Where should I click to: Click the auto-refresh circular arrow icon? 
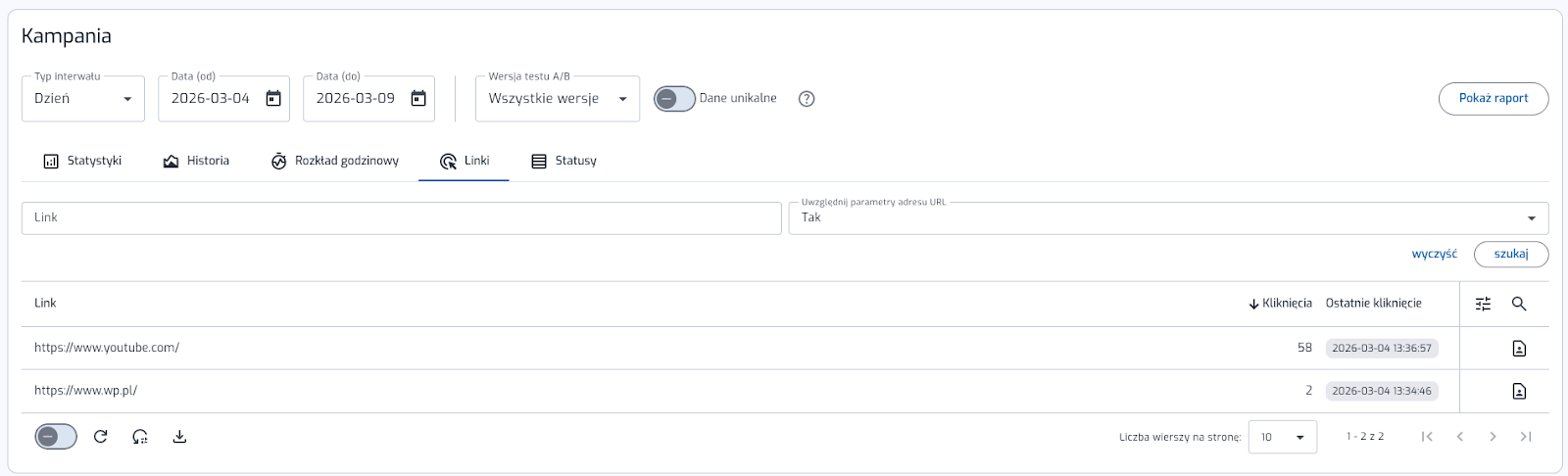tap(140, 437)
